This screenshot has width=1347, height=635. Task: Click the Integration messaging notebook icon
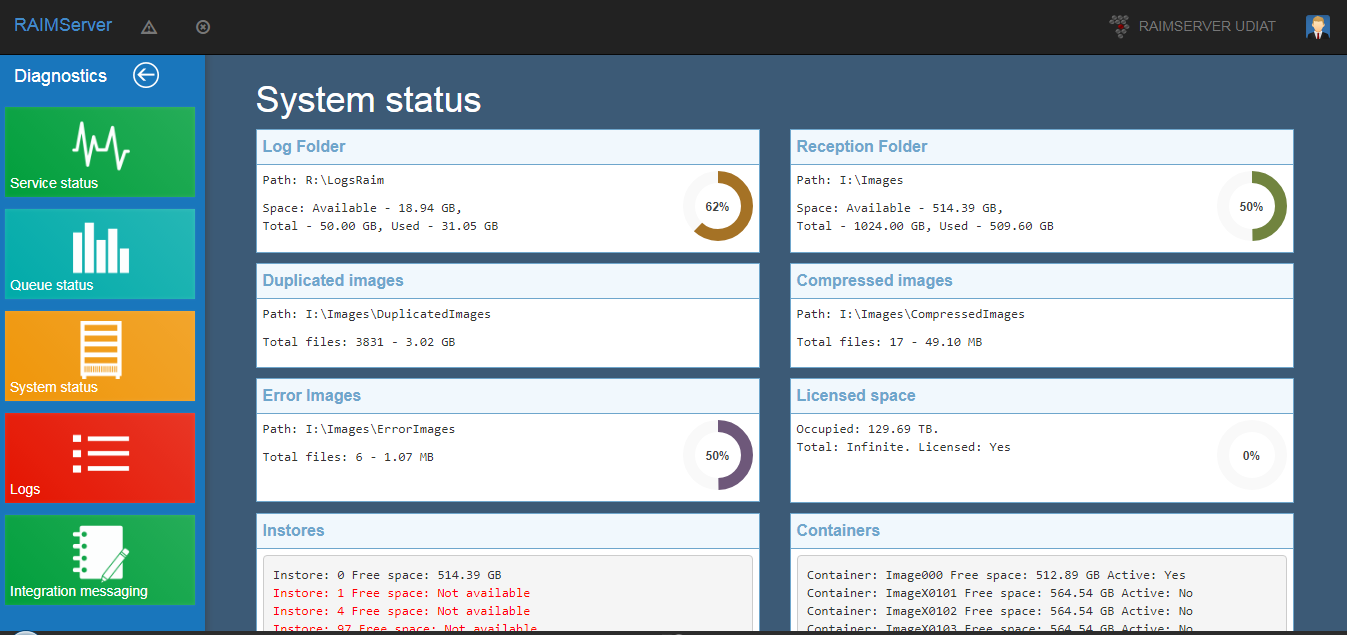100,553
